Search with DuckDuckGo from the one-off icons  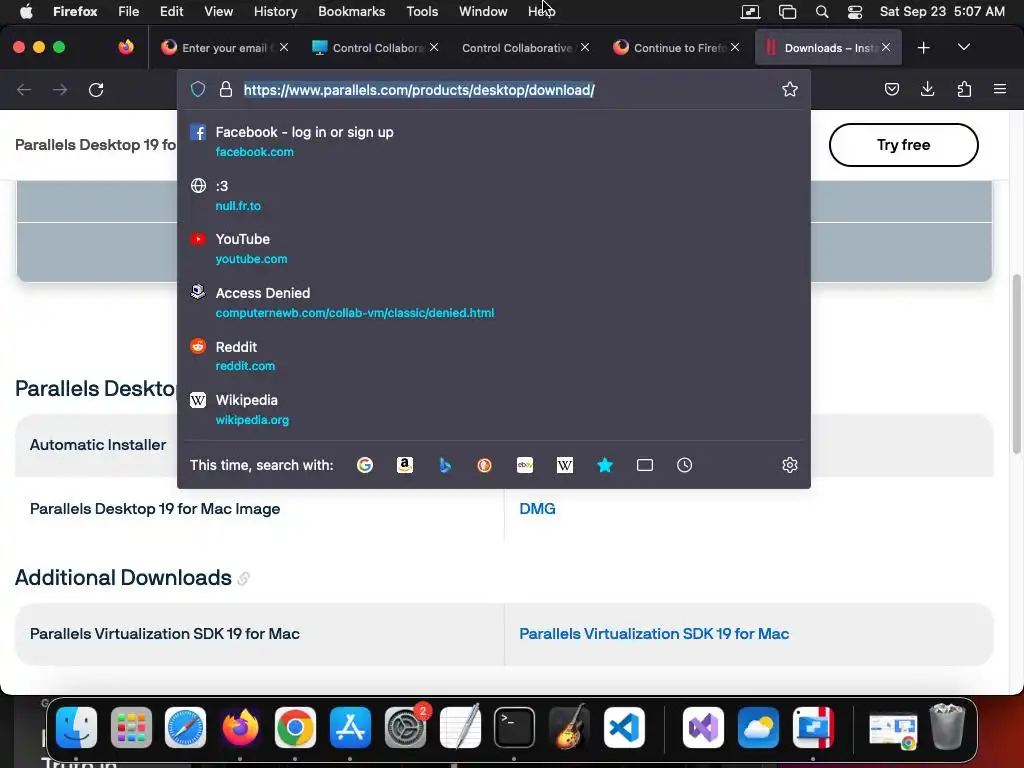click(485, 465)
